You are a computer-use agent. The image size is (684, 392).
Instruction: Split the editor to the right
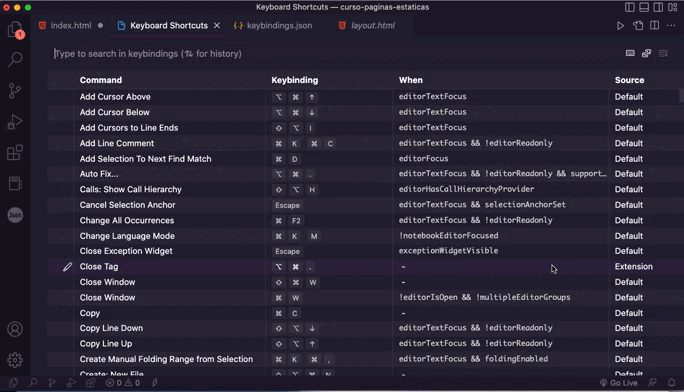(x=655, y=26)
